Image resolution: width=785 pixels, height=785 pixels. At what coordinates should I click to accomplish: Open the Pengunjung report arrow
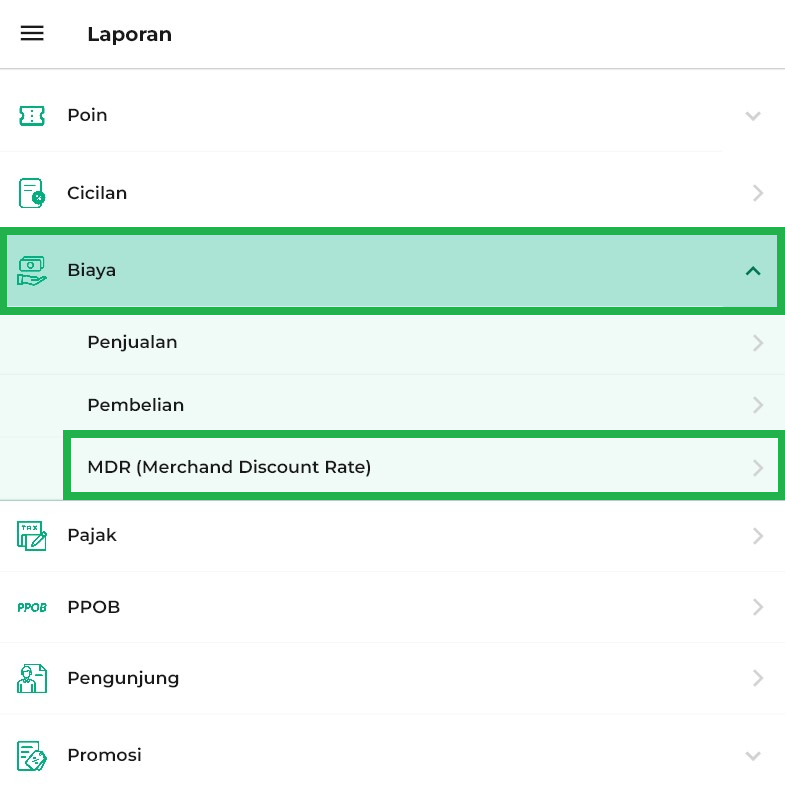tap(758, 678)
